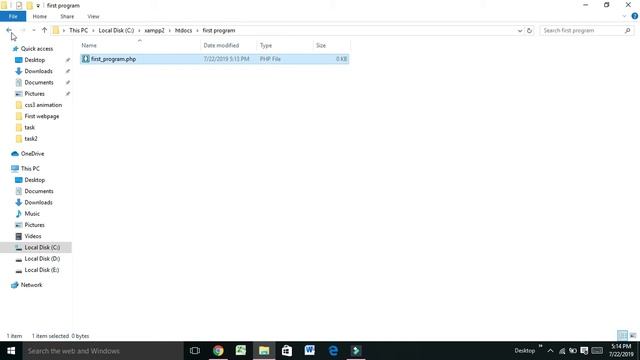Viewport: 640px width, 360px height.
Task: Select Local Disk (E:) in sidebar
Action: [42, 270]
